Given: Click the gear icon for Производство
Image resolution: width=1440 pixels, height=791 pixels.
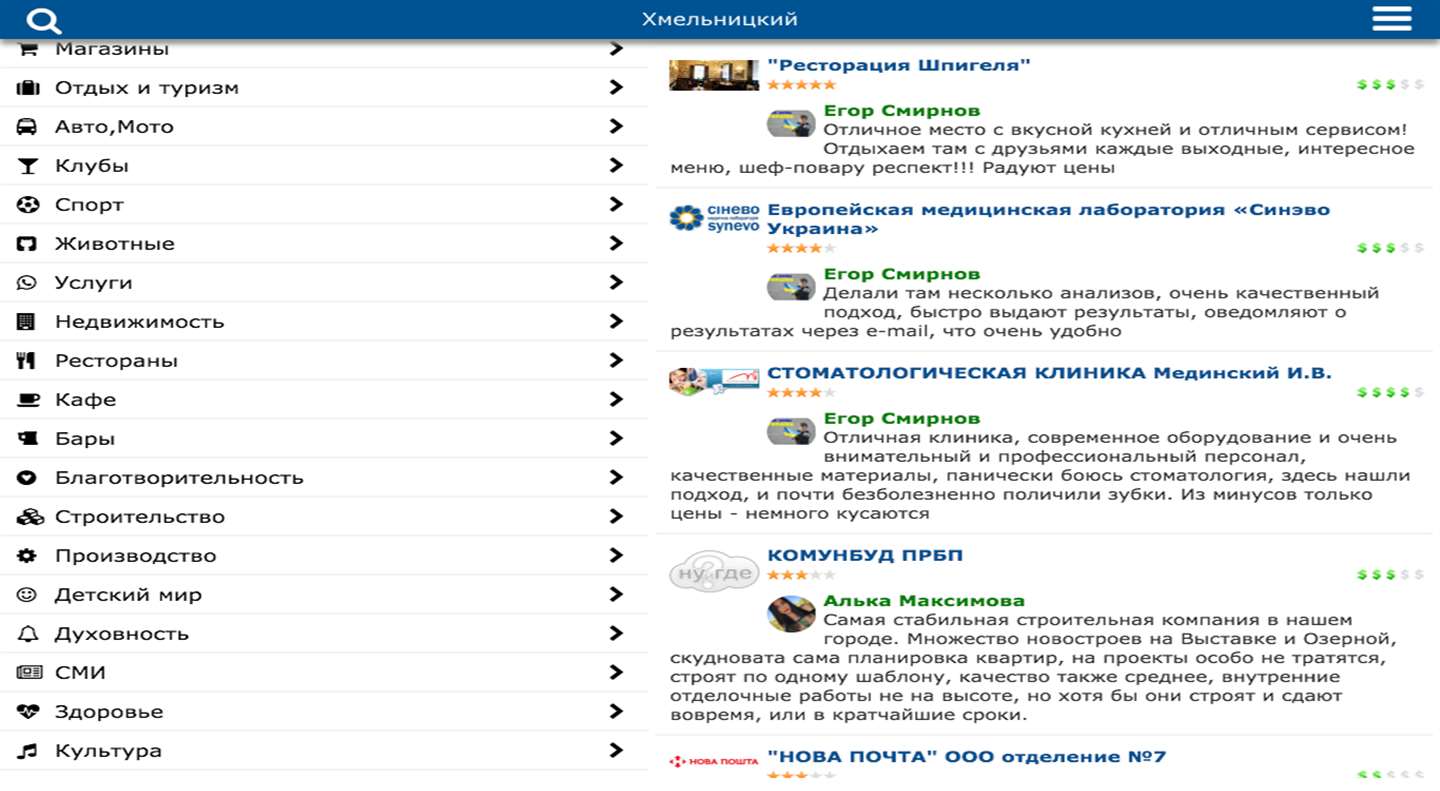Looking at the screenshot, I should point(28,556).
